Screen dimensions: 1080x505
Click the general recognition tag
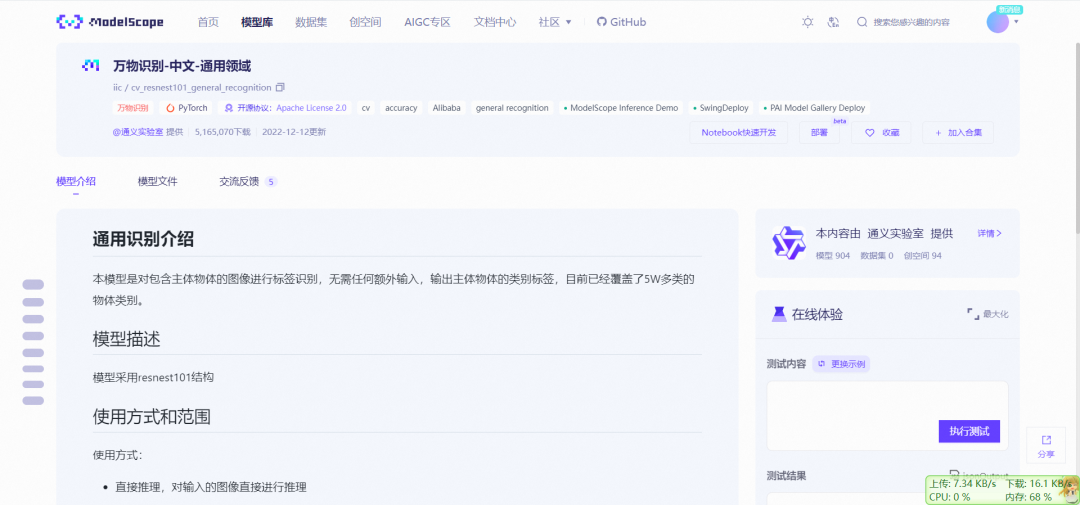pos(512,108)
